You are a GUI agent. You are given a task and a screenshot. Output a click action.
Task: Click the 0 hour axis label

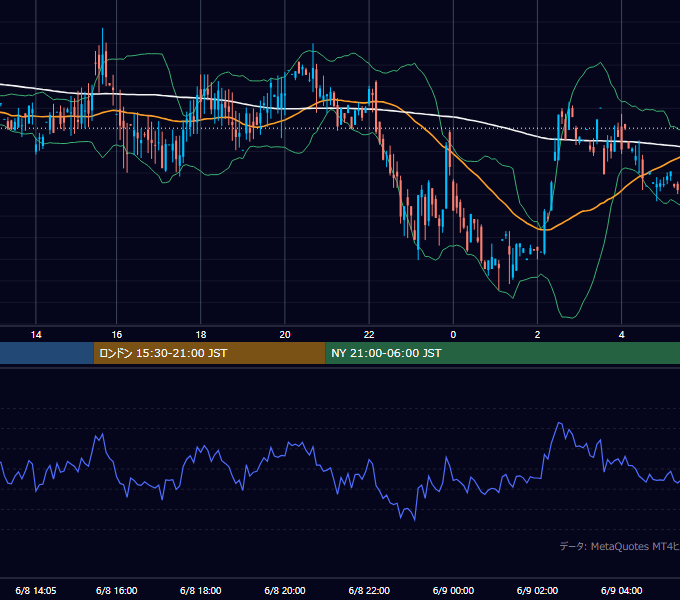453,335
